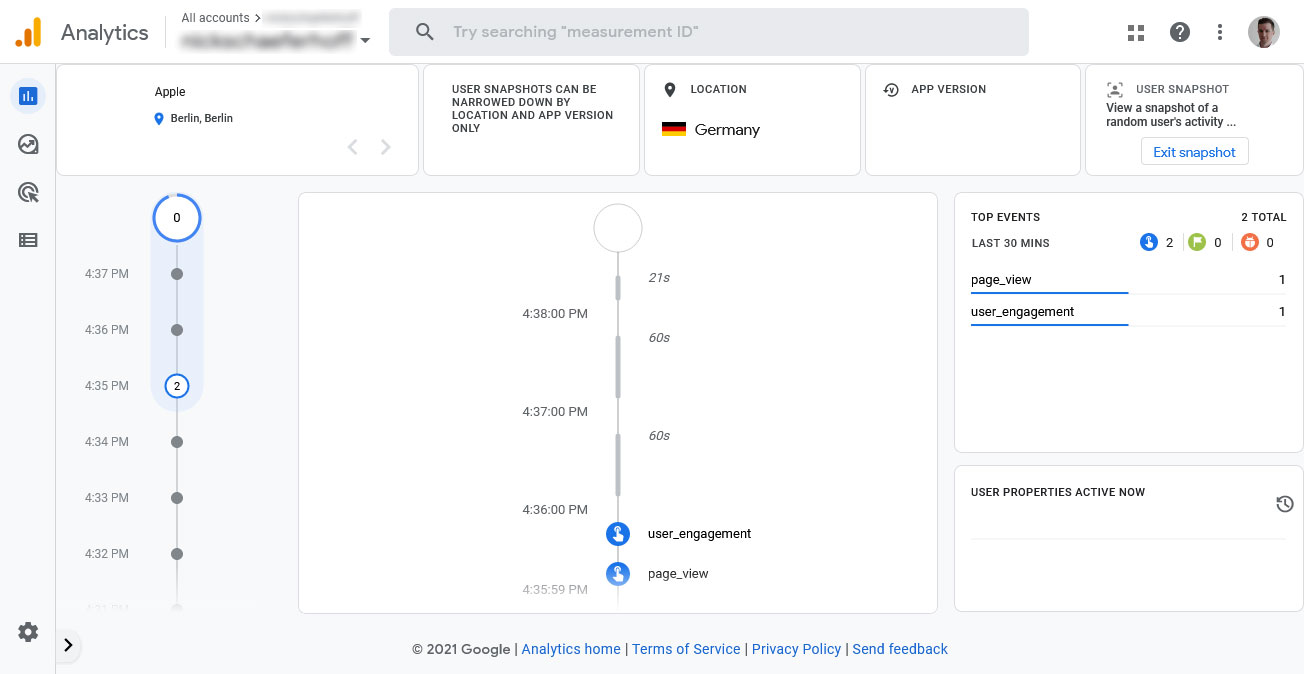The image size is (1304, 674).
Task: Click the User Snapshot icon
Action: click(x=1115, y=89)
